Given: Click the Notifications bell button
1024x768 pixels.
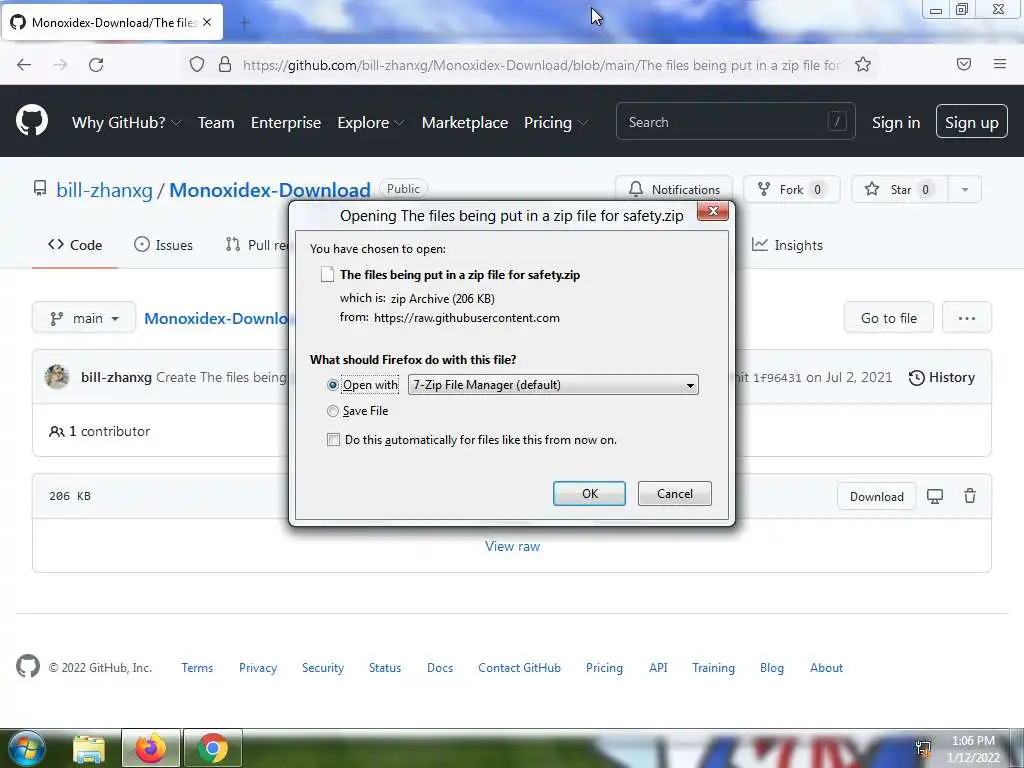Looking at the screenshot, I should pyautogui.click(x=674, y=189).
